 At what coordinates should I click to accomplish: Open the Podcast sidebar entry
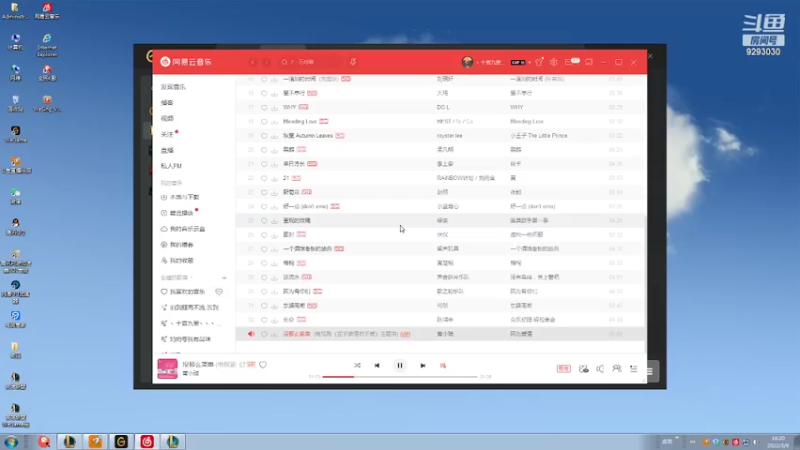[x=167, y=103]
